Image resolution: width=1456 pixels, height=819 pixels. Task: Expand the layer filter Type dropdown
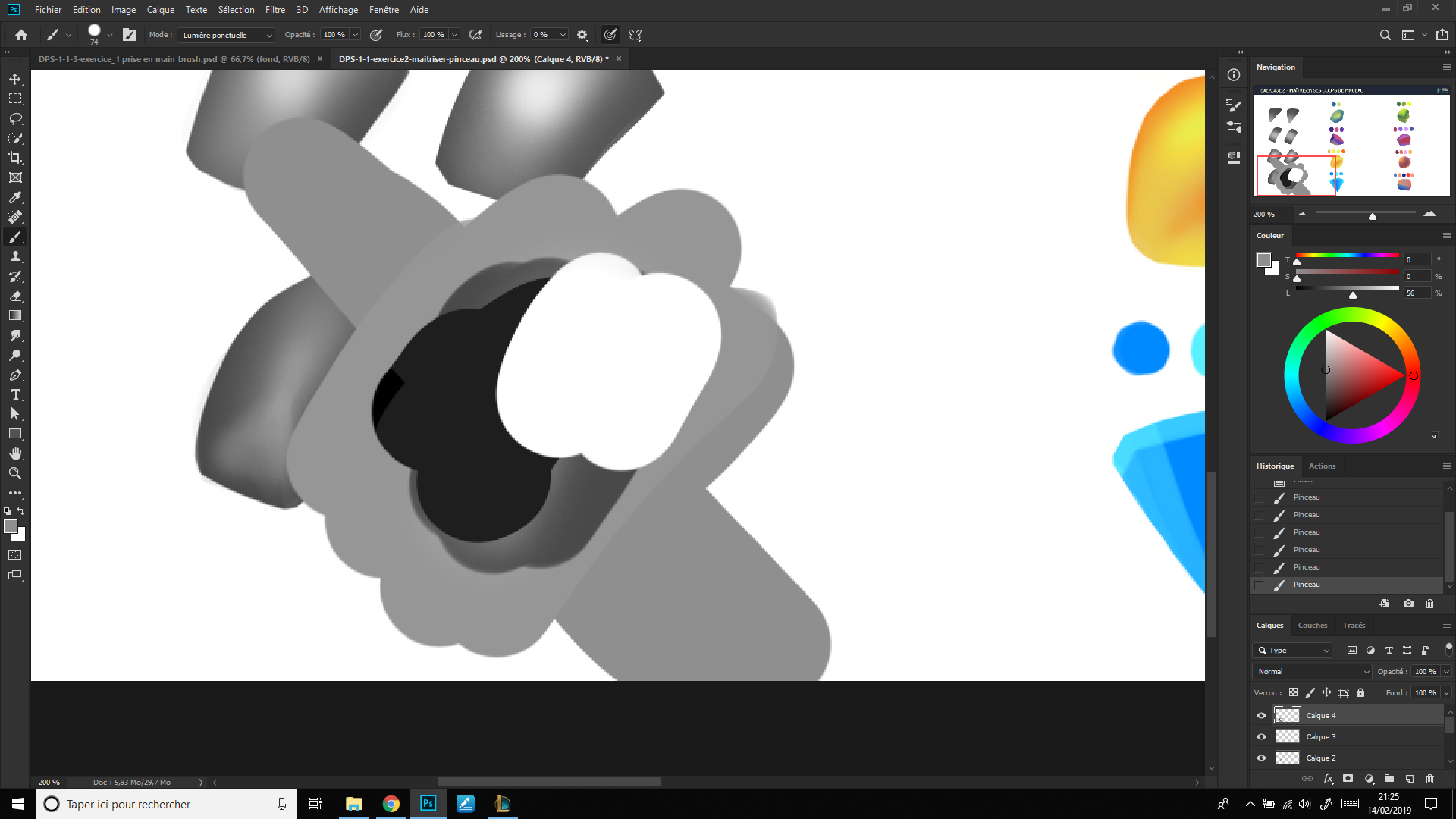pos(1293,650)
